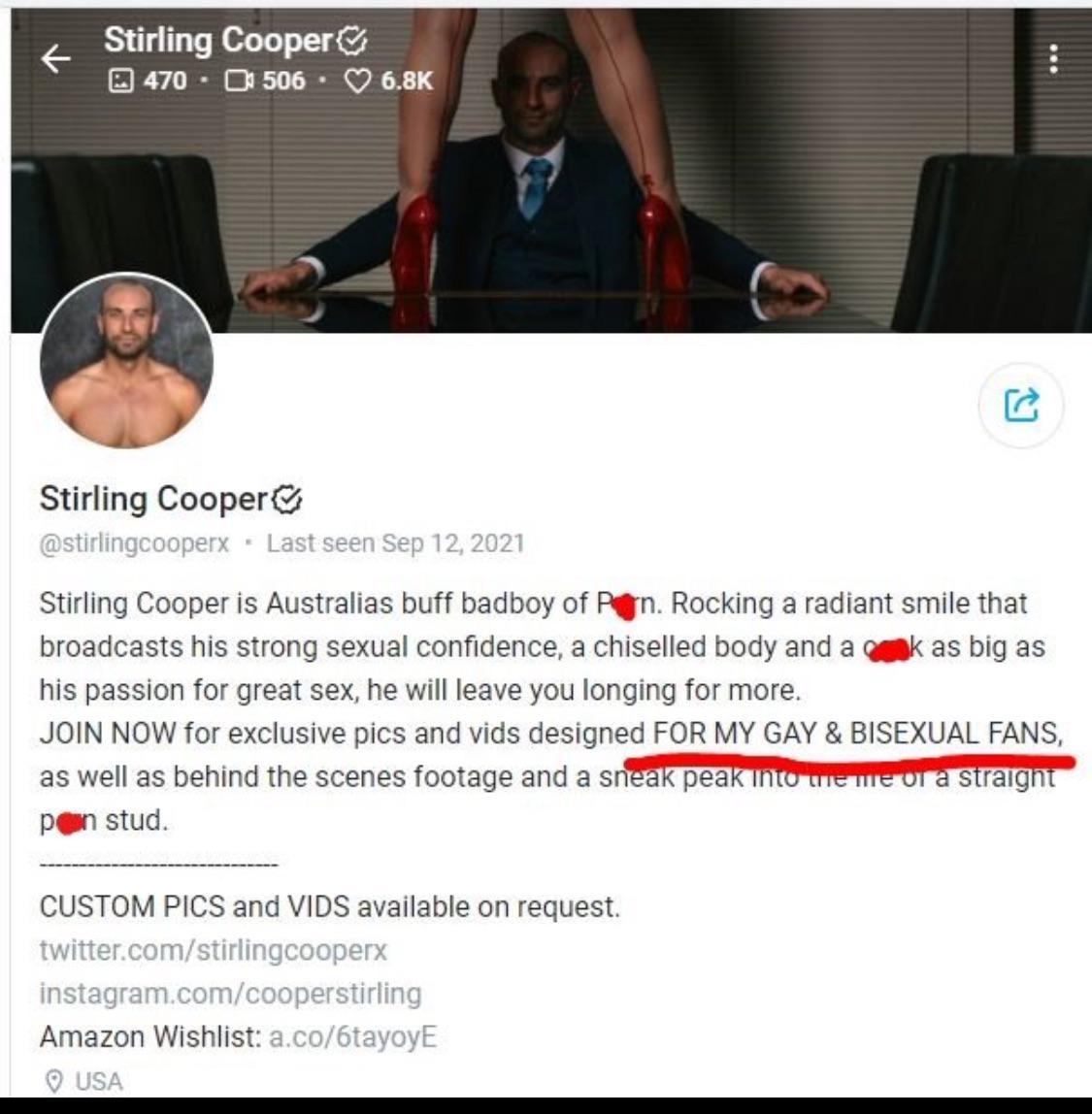The height and width of the screenshot is (1114, 1092).
Task: Open the twitter.com/stirlingcooperx link
Action: pos(214,950)
